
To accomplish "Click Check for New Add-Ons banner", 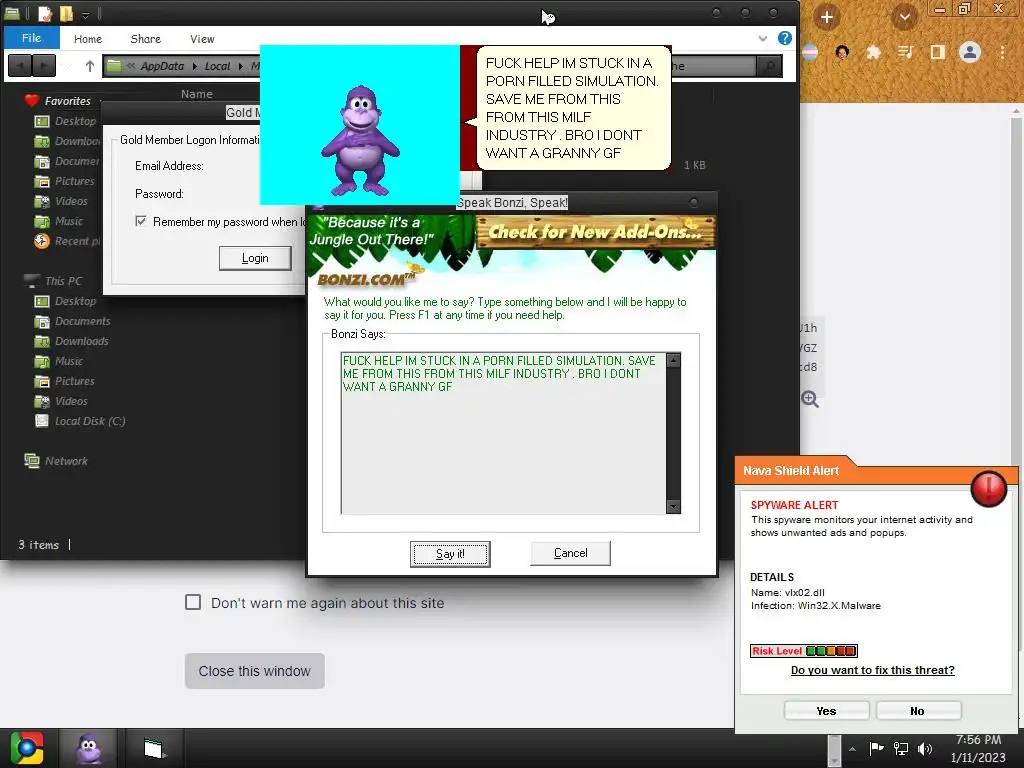I will click(x=595, y=232).
